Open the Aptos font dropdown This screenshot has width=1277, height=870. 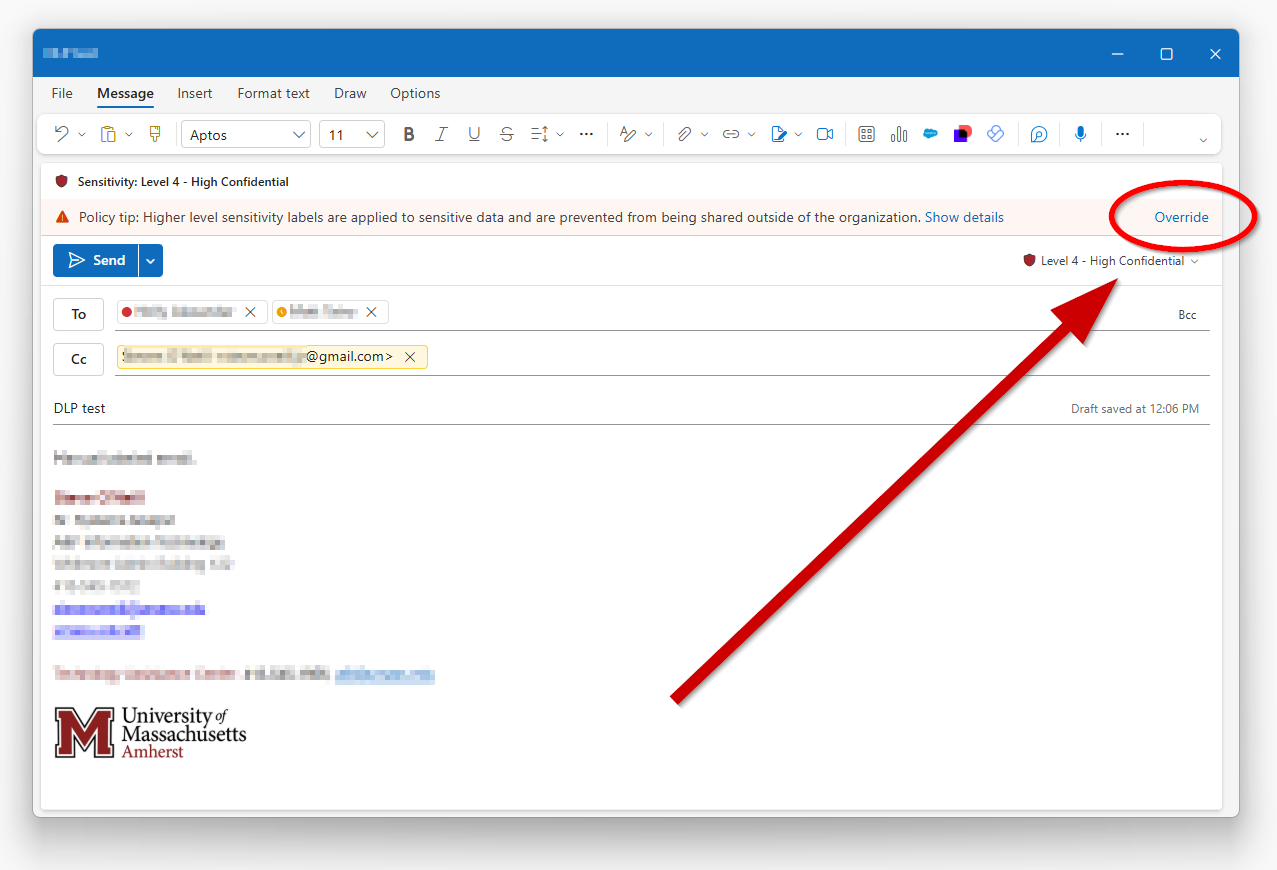pyautogui.click(x=245, y=133)
